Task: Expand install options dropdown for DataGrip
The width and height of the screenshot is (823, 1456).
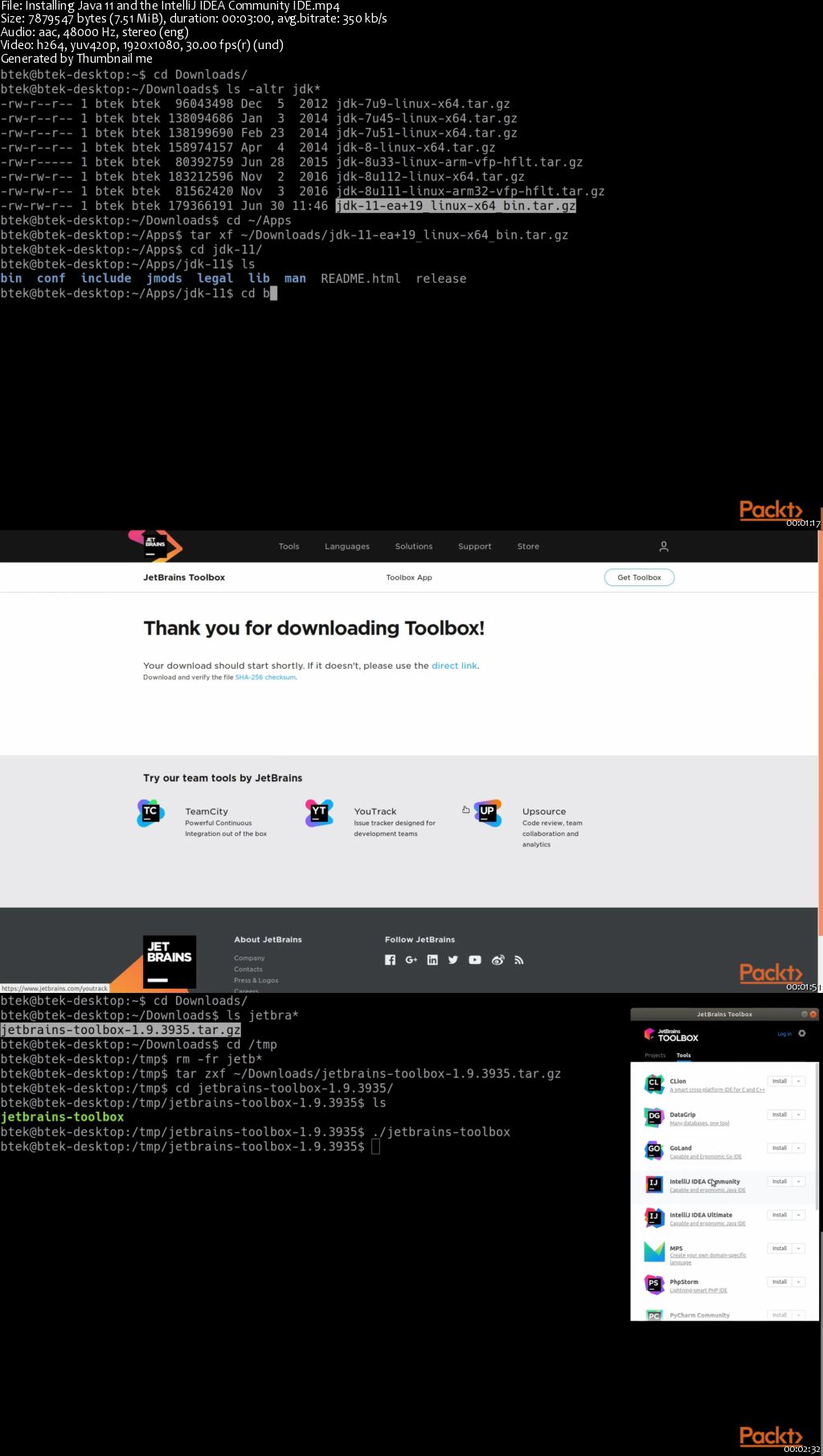Action: [798, 1114]
